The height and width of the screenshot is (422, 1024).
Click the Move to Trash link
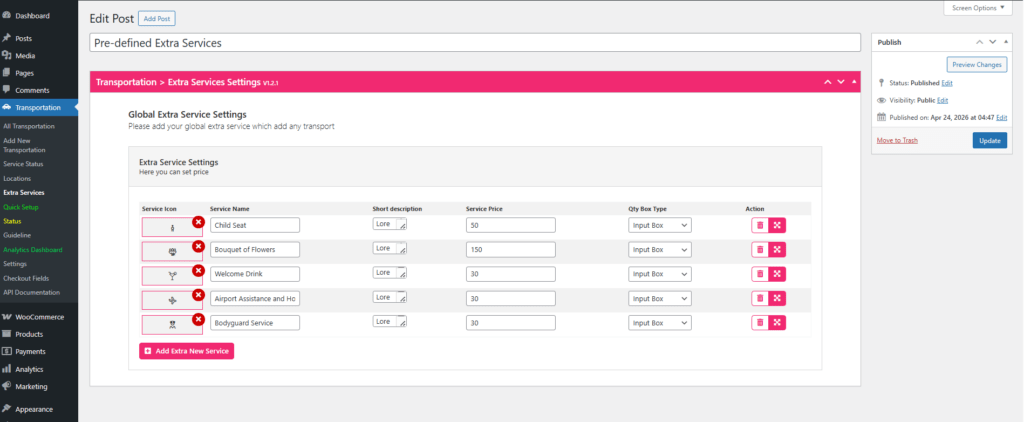pos(897,140)
